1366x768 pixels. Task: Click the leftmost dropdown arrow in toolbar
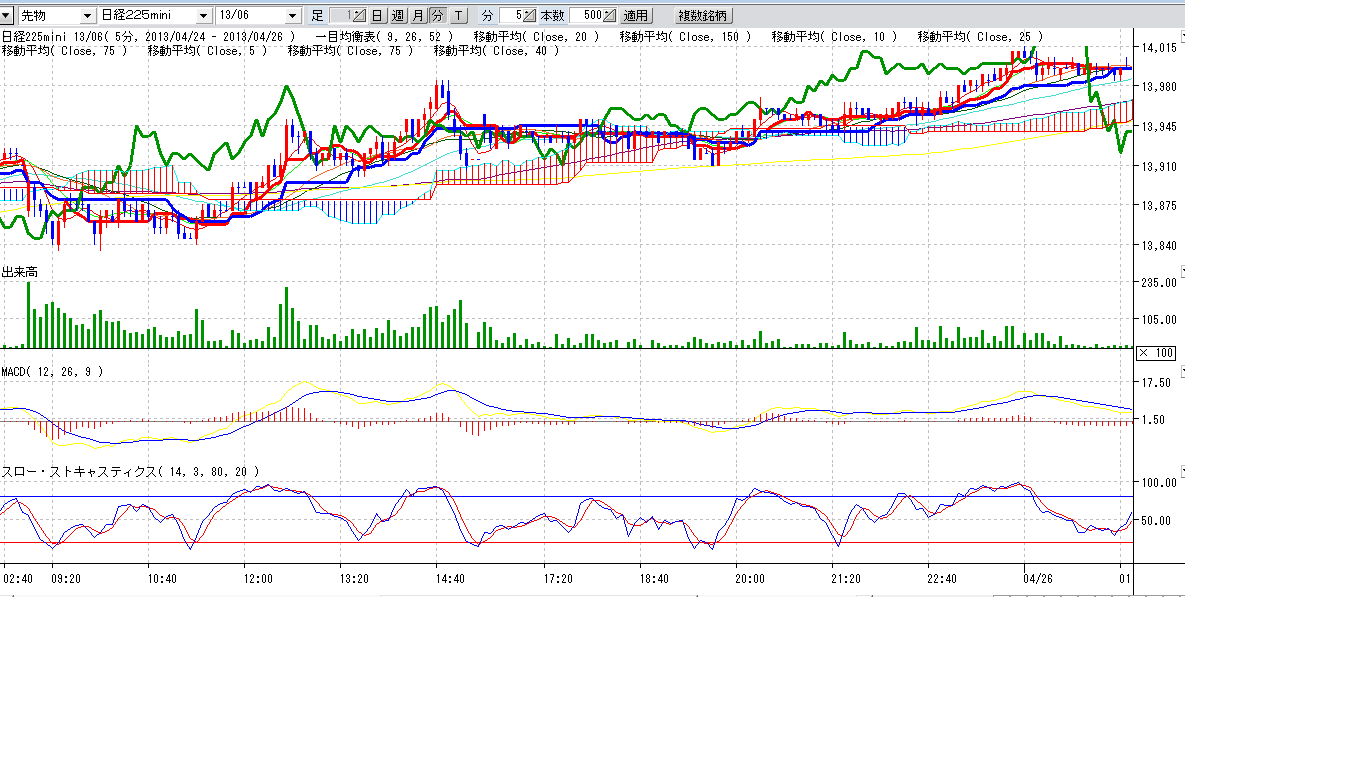coord(7,16)
